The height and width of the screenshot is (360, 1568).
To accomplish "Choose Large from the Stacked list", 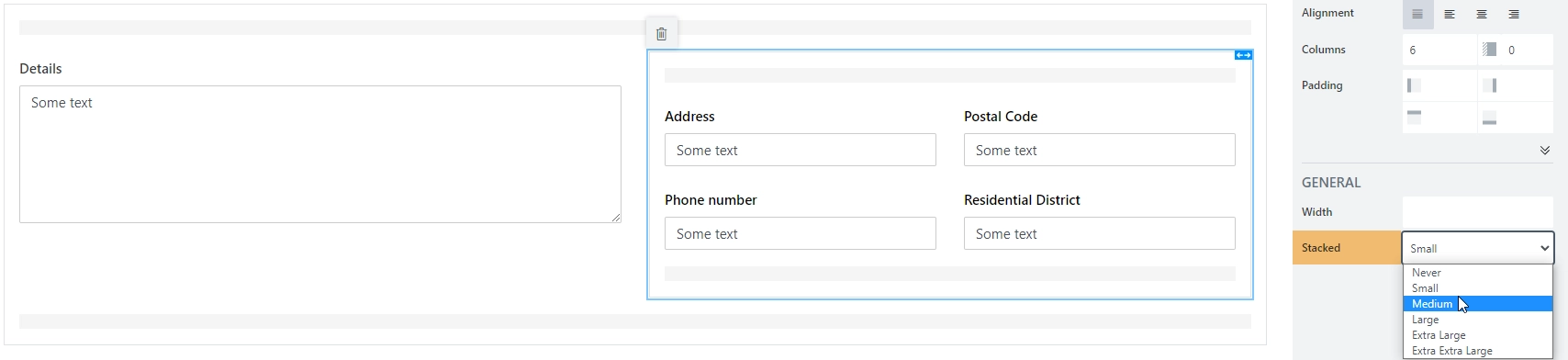I will (1478, 320).
